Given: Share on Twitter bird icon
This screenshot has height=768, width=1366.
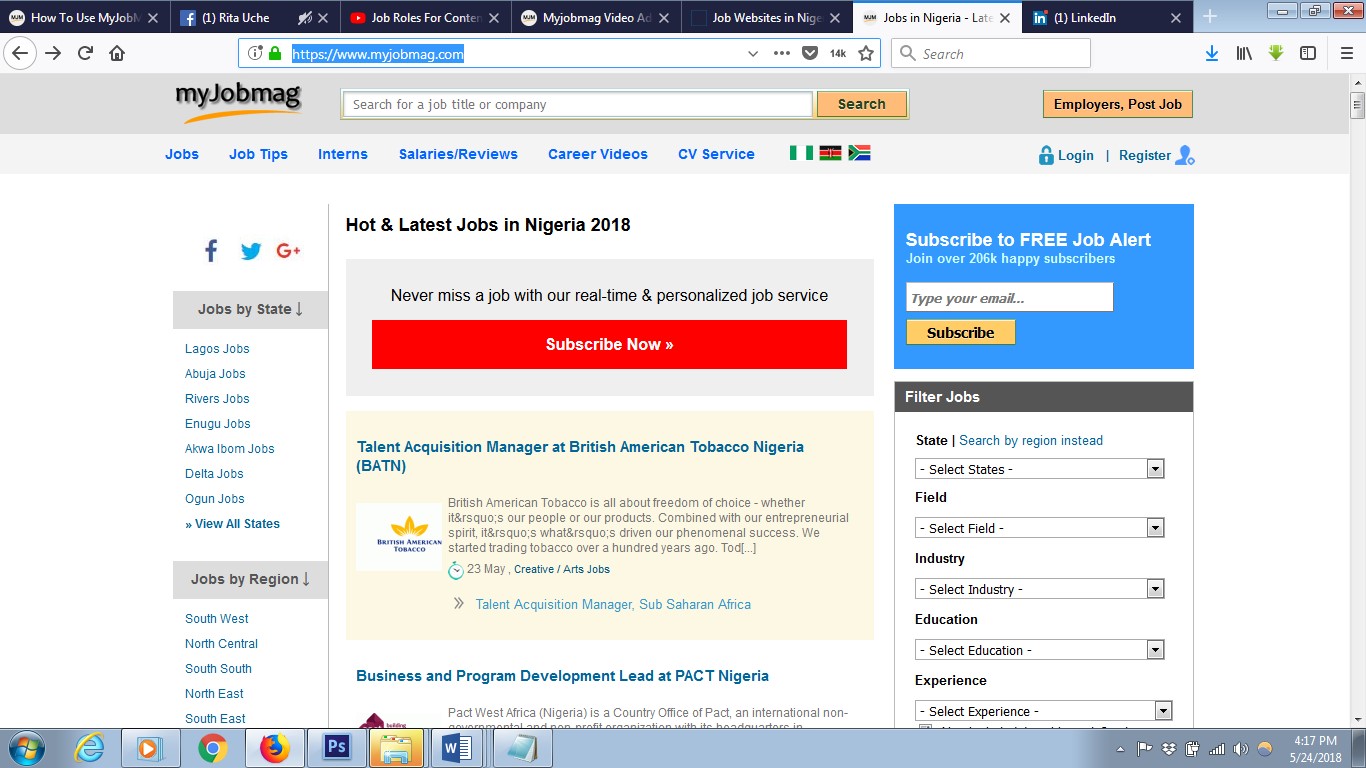Looking at the screenshot, I should [251, 251].
